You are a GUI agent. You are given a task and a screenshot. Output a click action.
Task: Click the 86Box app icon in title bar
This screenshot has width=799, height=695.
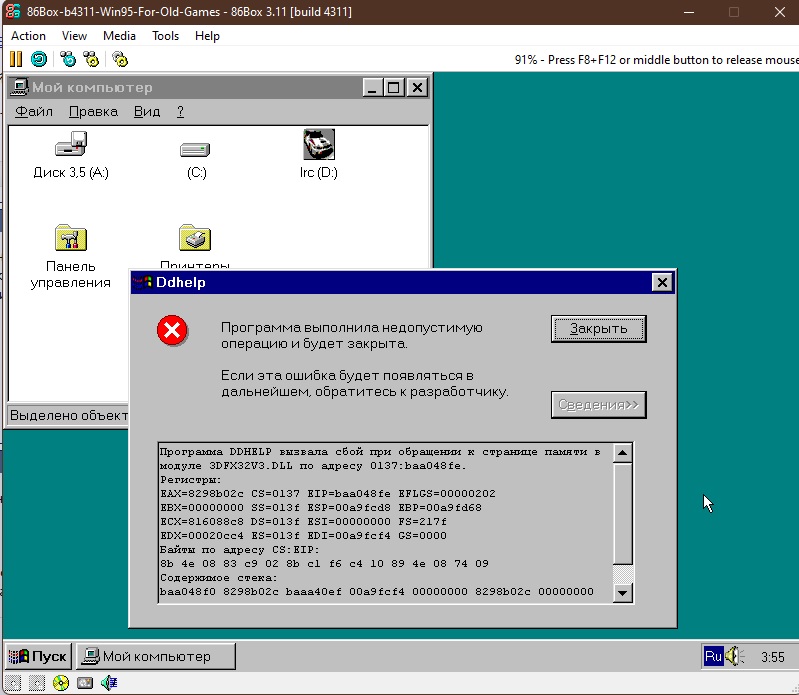(x=13, y=12)
